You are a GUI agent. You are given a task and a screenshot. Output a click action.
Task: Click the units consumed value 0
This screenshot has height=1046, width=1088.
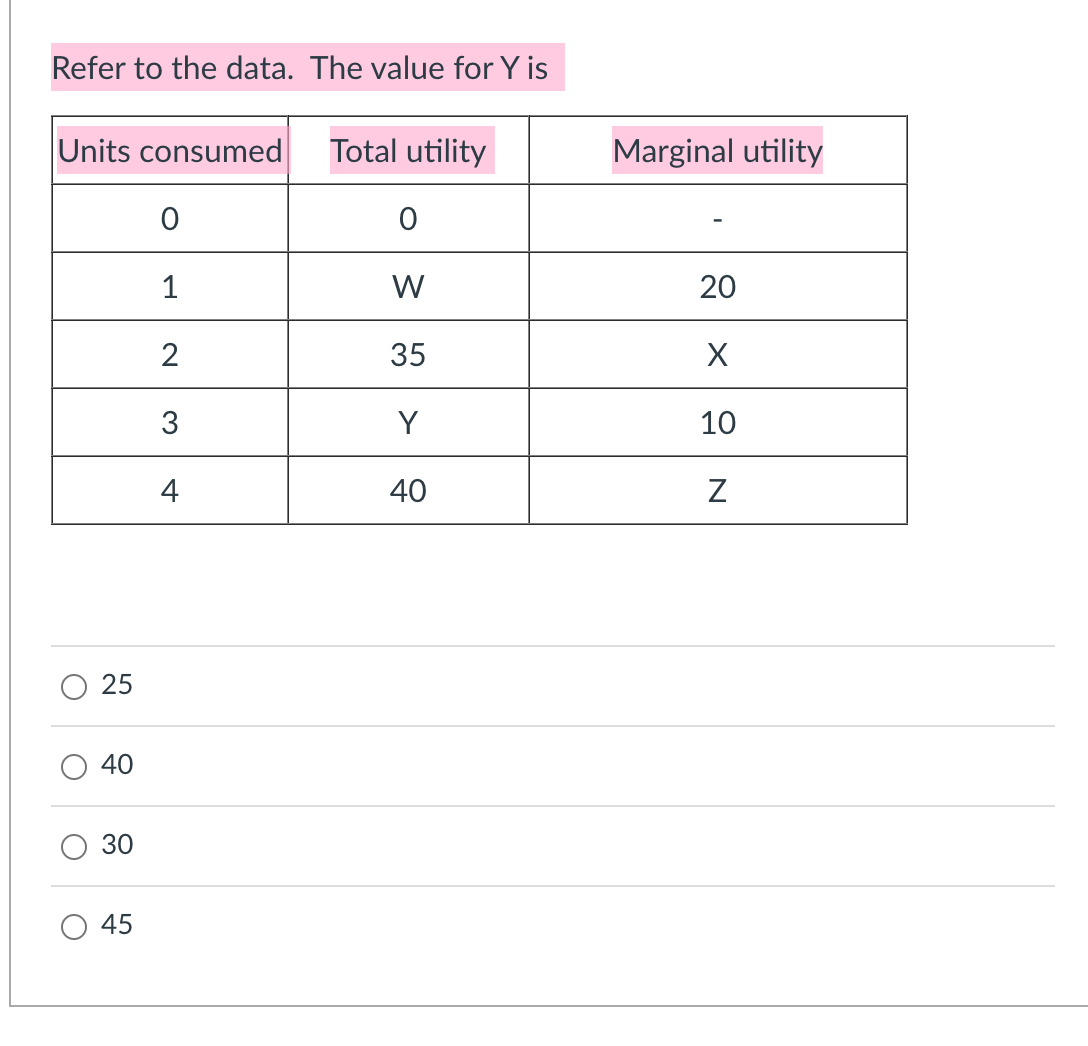168,218
